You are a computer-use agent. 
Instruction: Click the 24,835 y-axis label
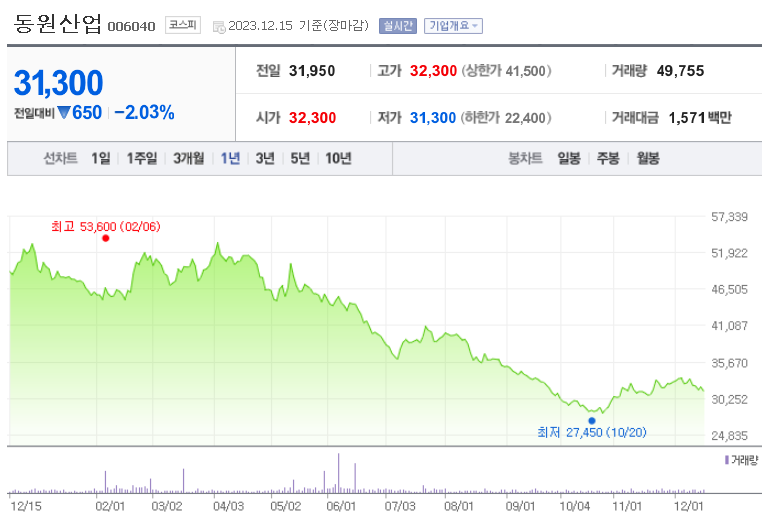click(x=729, y=436)
